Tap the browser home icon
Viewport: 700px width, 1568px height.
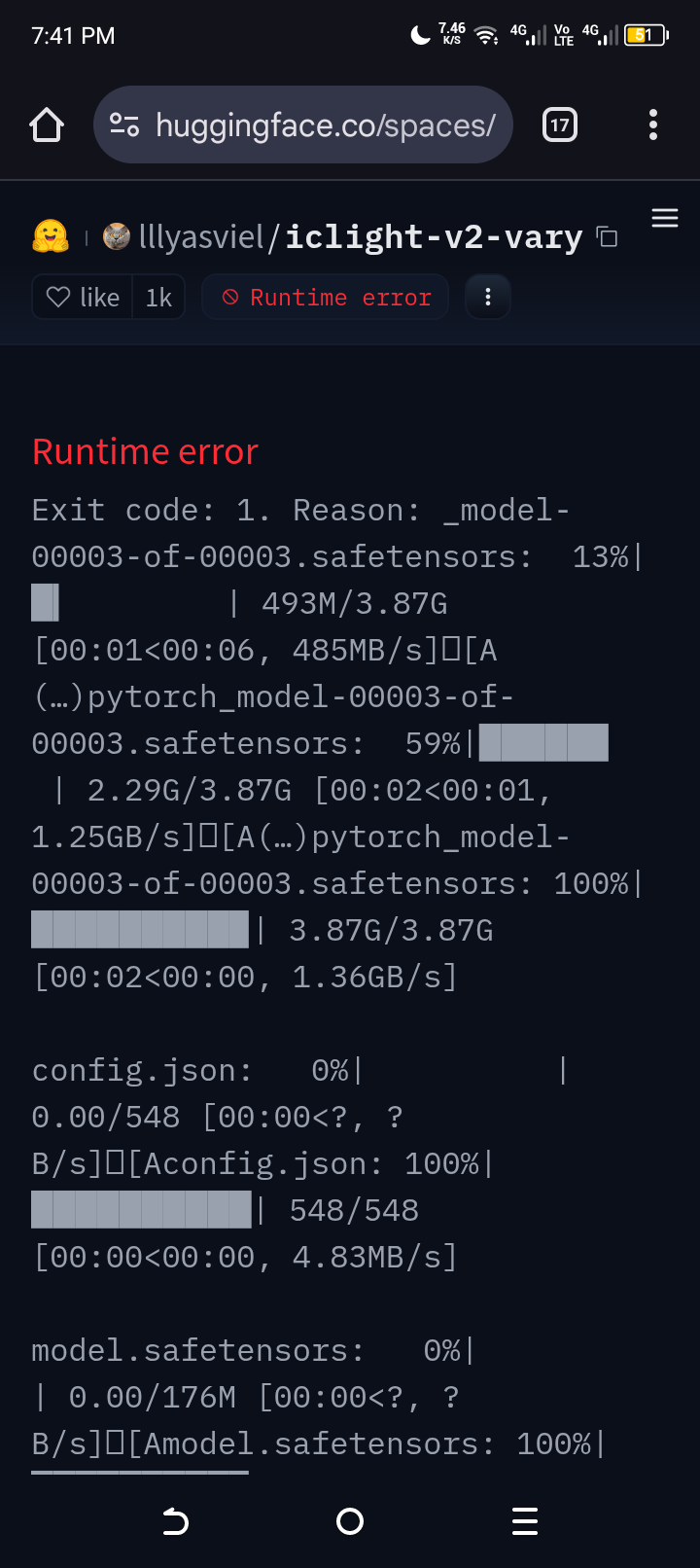(x=47, y=125)
